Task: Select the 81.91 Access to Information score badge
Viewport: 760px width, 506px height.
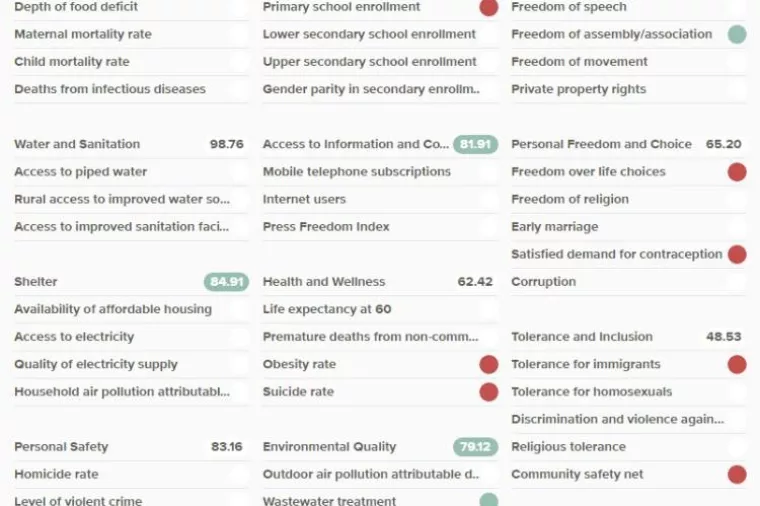Action: (x=475, y=144)
